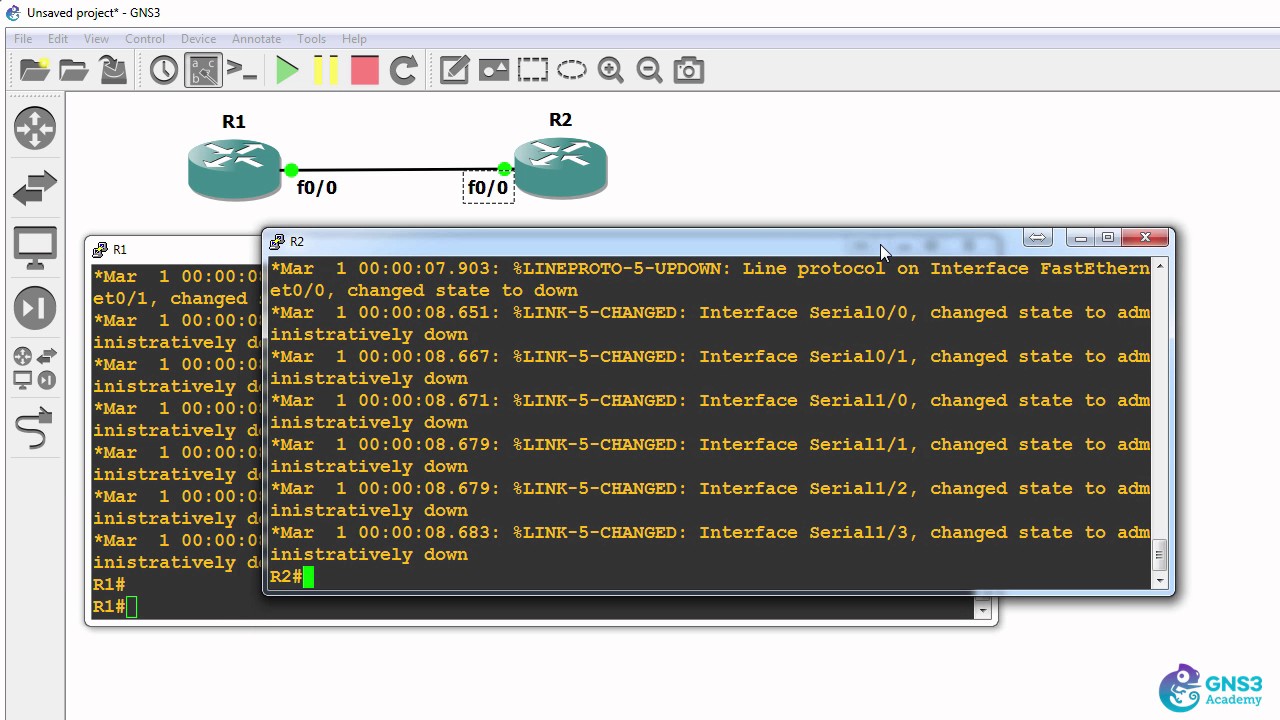This screenshot has width=1280, height=720.
Task: Click the R2 router name label
Action: pyautogui.click(x=560, y=120)
